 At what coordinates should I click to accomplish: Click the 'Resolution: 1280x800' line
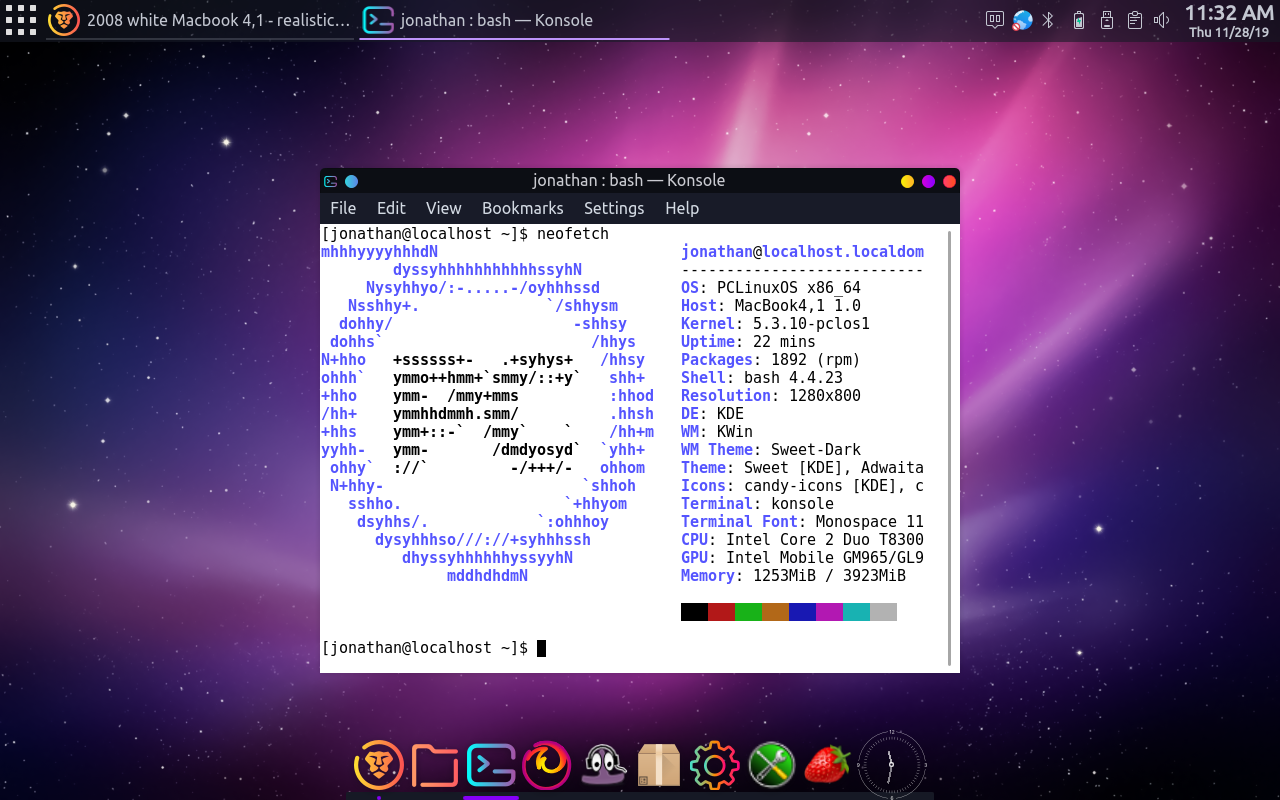pos(771,396)
